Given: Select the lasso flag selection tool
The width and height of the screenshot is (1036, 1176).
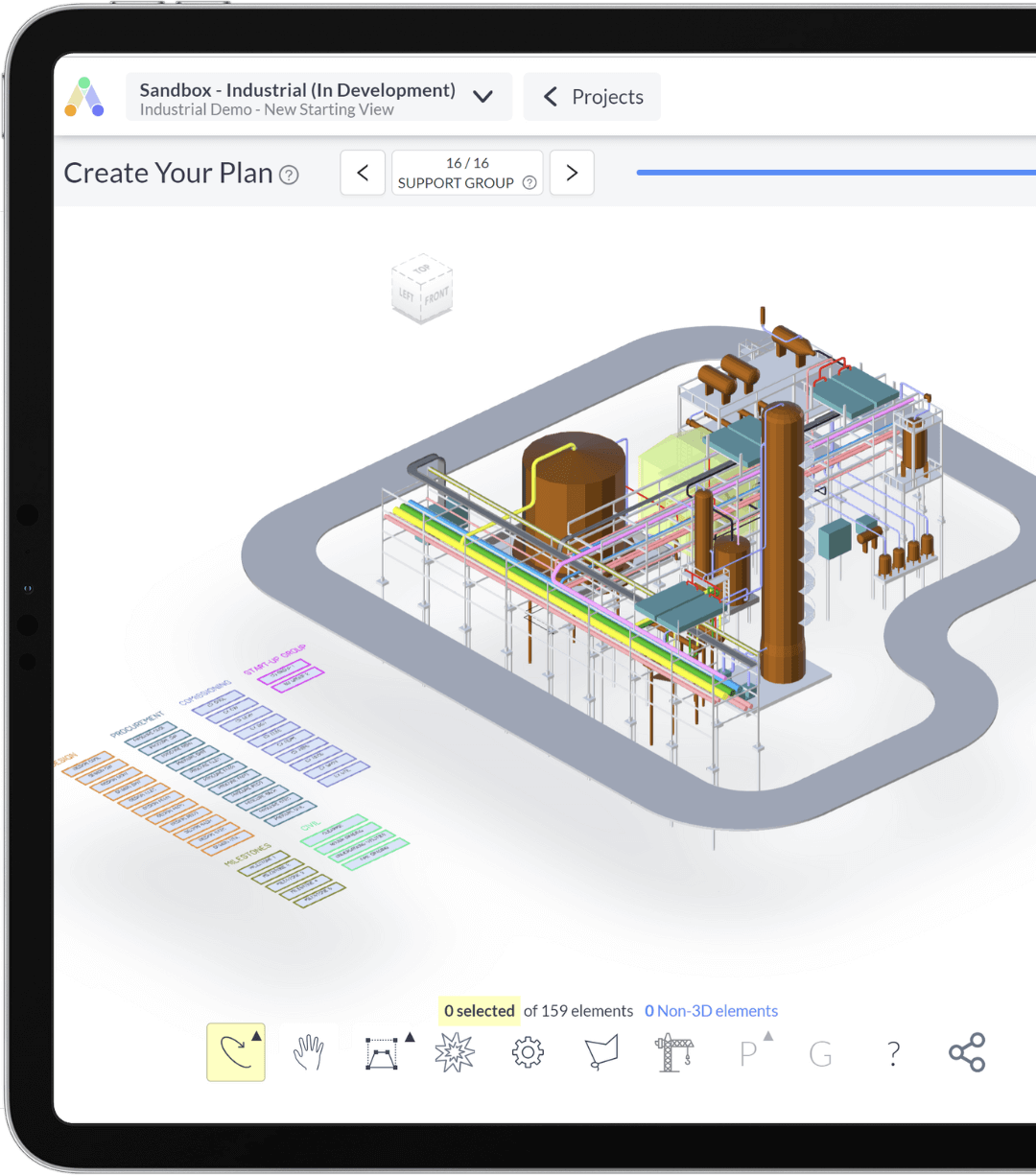Looking at the screenshot, I should pyautogui.click(x=601, y=1051).
